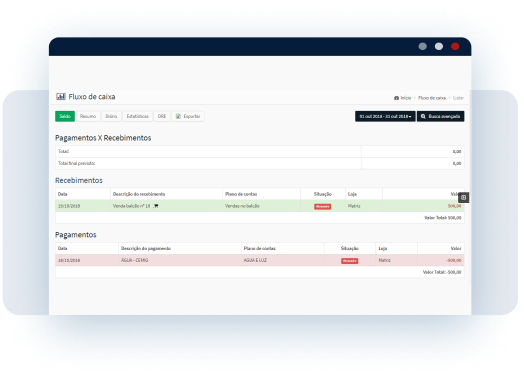Screen dimensions: 524x378
Task: Click the status badge in Recebimentos row
Action: 322,207
